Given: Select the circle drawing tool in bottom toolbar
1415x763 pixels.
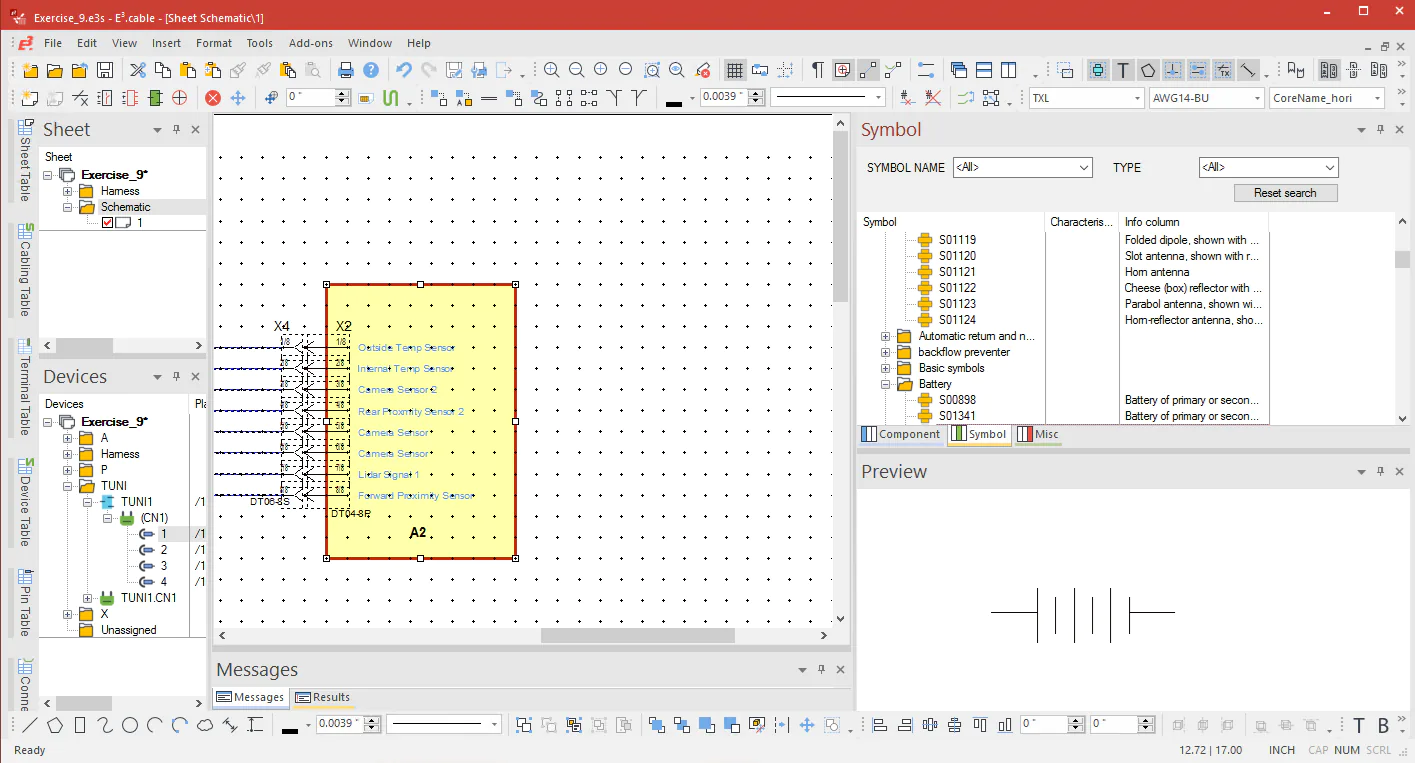Looking at the screenshot, I should click(x=130, y=725).
